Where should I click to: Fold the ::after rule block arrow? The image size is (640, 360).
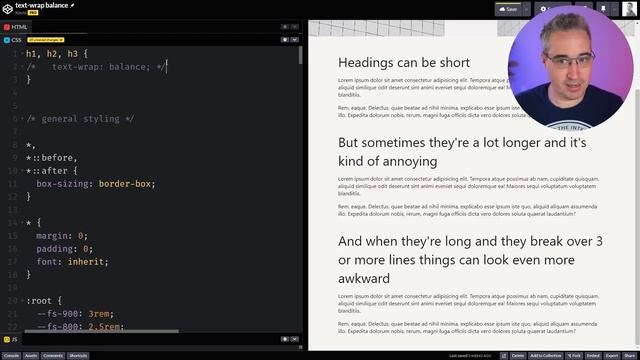pos(22,171)
